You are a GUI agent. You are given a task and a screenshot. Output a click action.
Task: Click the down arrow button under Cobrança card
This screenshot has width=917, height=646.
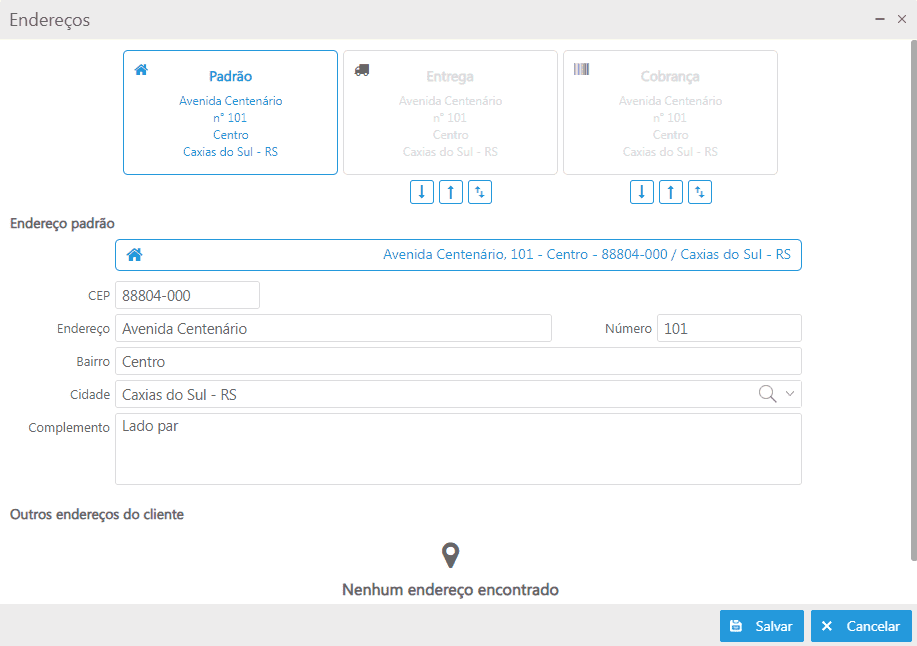pos(642,192)
